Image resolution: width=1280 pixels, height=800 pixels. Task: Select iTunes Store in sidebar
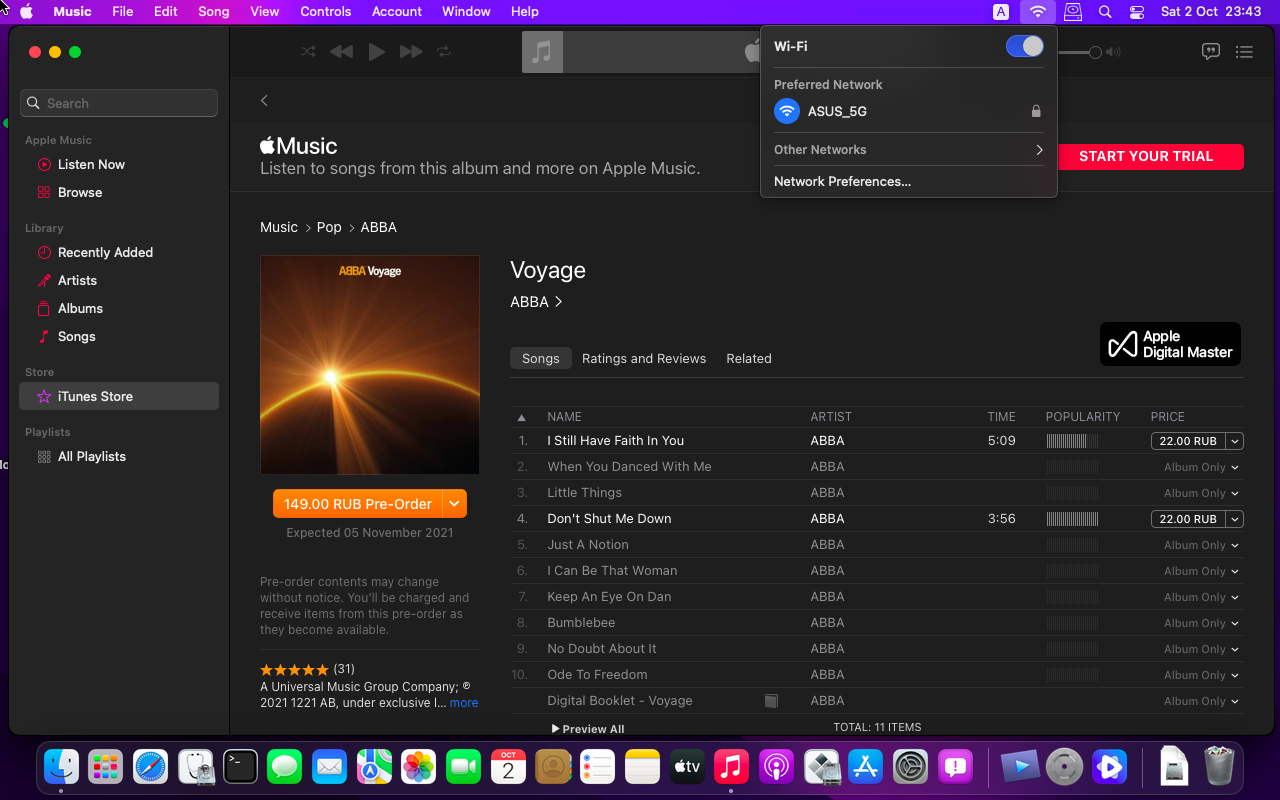click(x=119, y=396)
